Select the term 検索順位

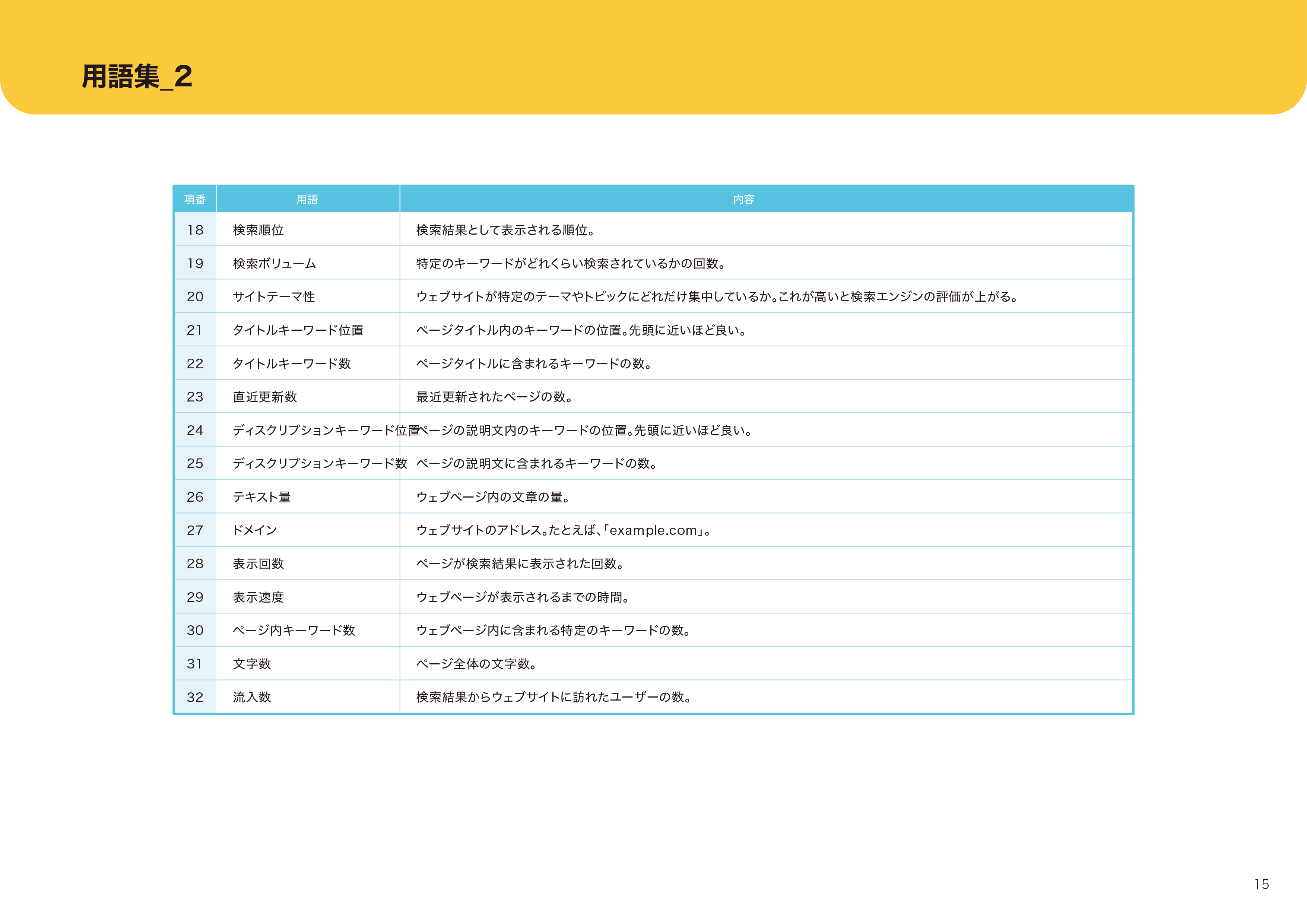point(258,230)
